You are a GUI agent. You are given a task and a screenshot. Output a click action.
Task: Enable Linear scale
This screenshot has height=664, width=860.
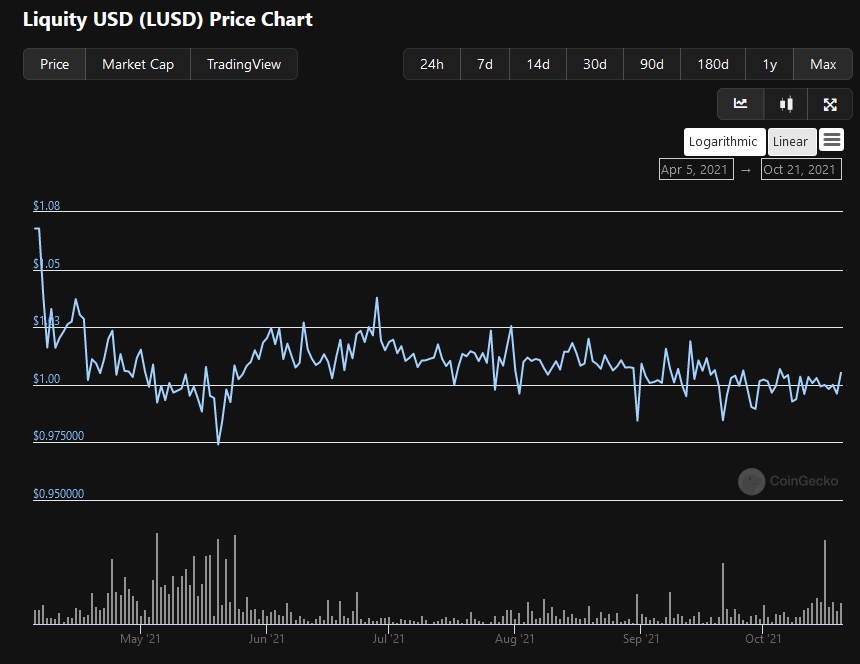tap(791, 141)
